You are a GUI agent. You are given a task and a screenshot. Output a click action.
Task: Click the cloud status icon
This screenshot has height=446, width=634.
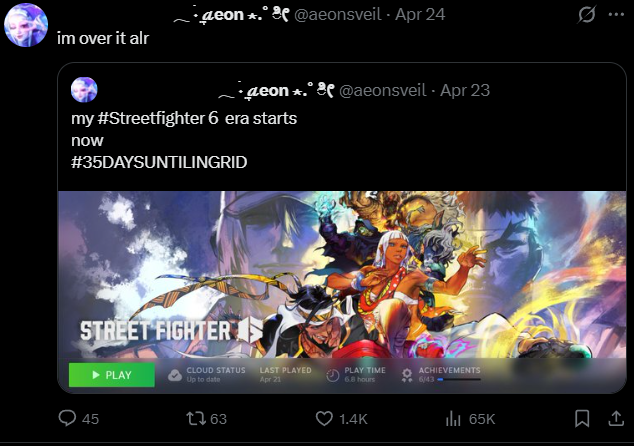tap(175, 375)
